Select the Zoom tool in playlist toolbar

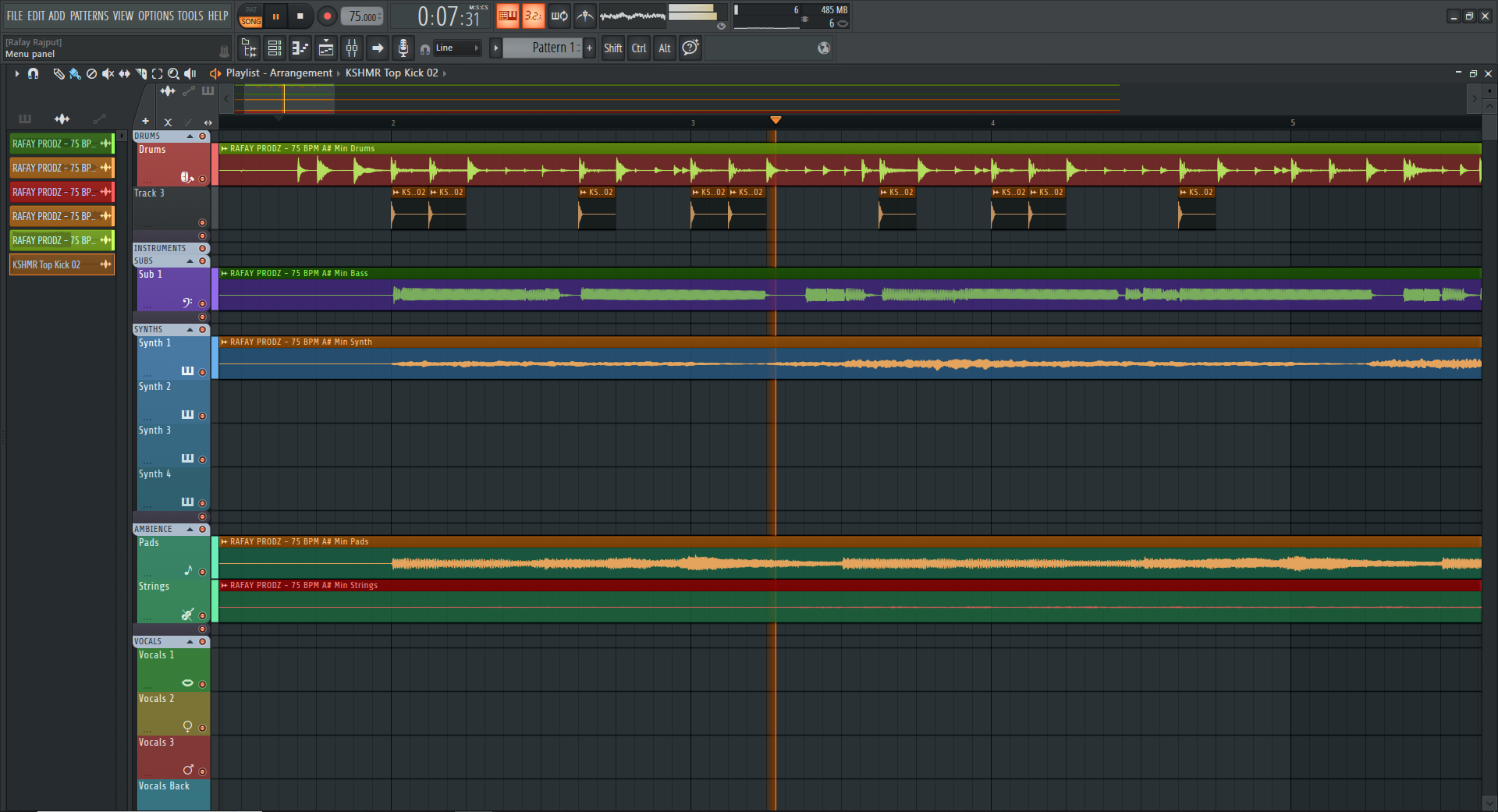(173, 73)
